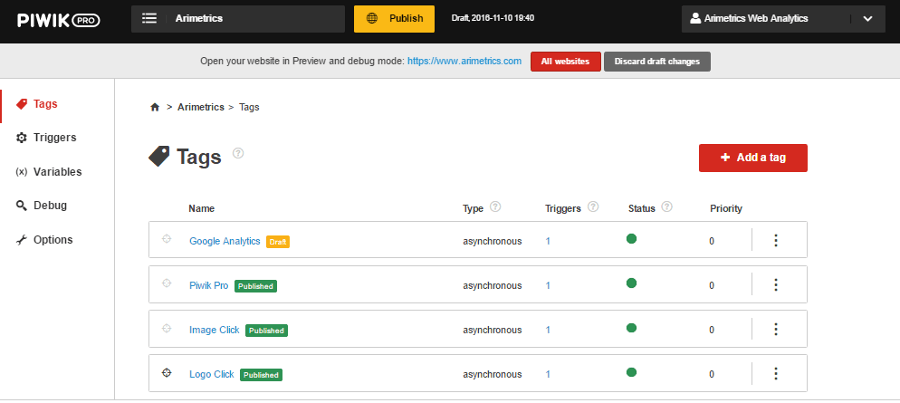Screen dimensions: 900x403
Task: Click the Options wrench icon
Action: pos(21,240)
